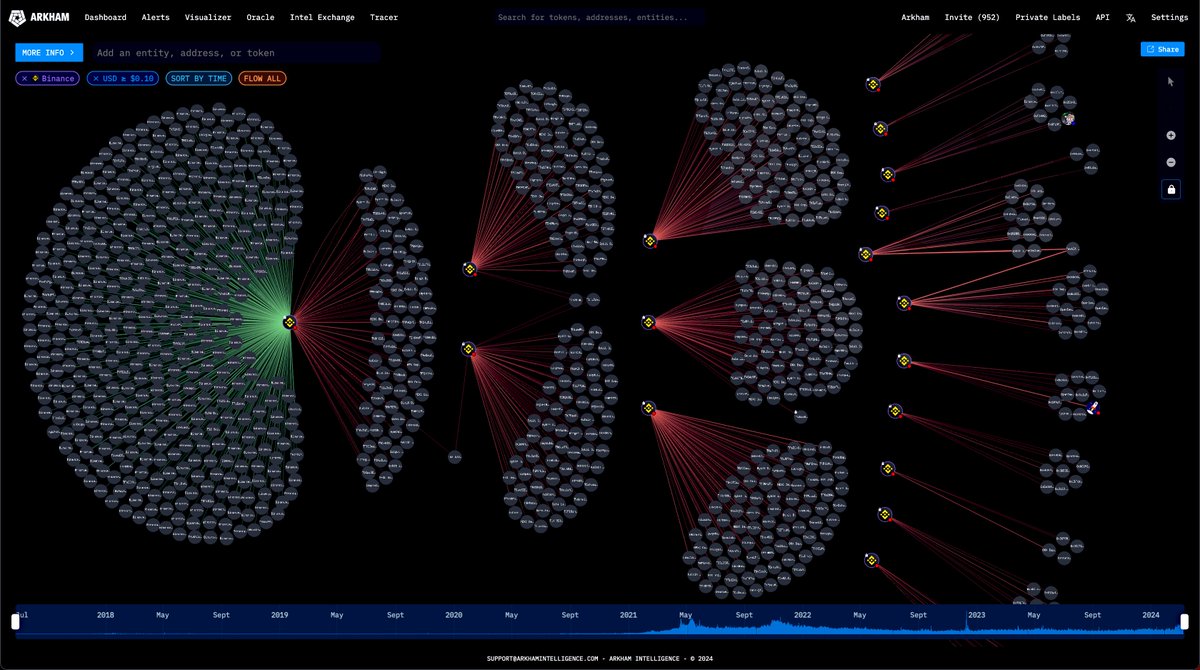The width and height of the screenshot is (1200, 670).
Task: Switch to the Visualizer tab
Action: (x=207, y=17)
